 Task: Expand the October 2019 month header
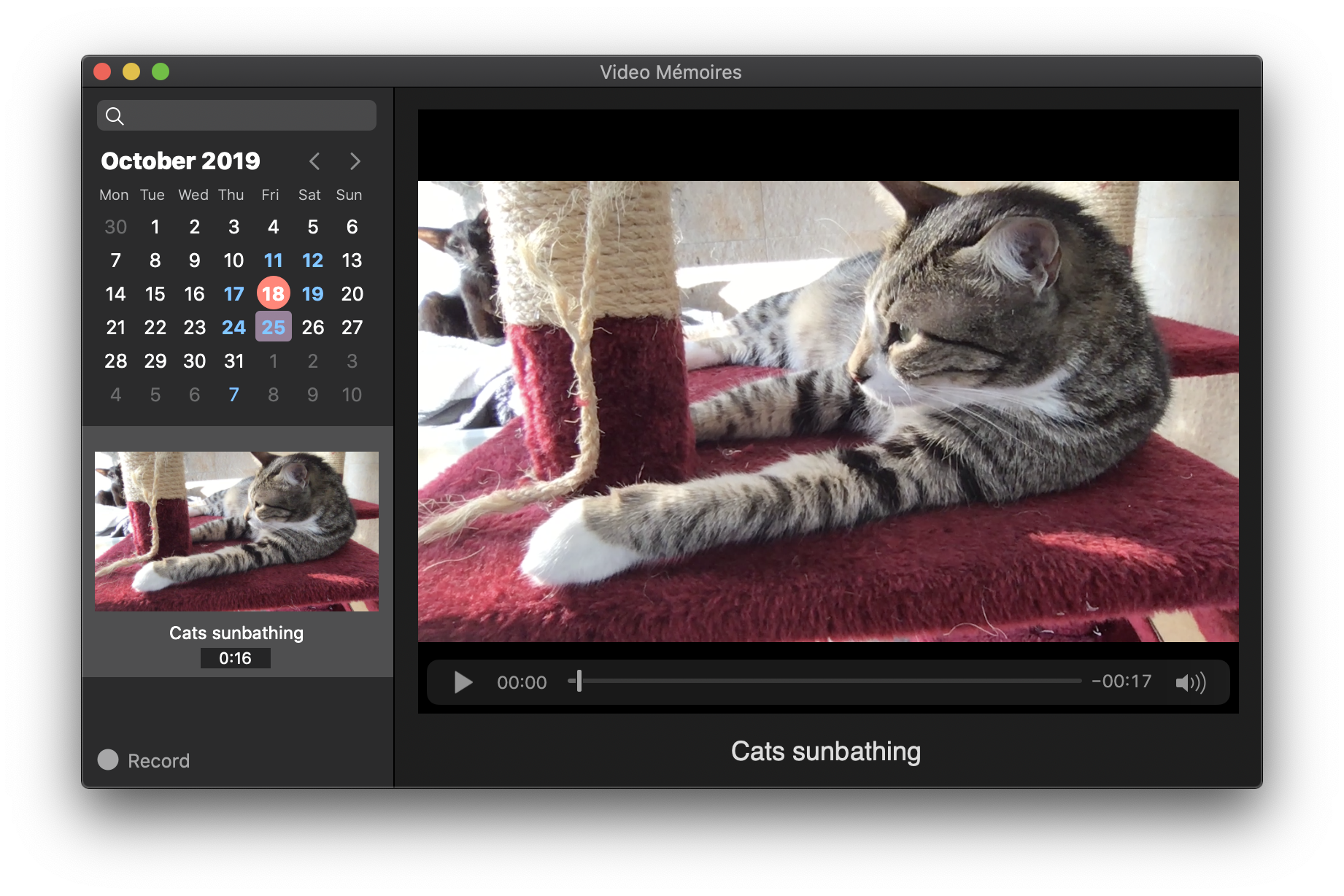point(179,161)
